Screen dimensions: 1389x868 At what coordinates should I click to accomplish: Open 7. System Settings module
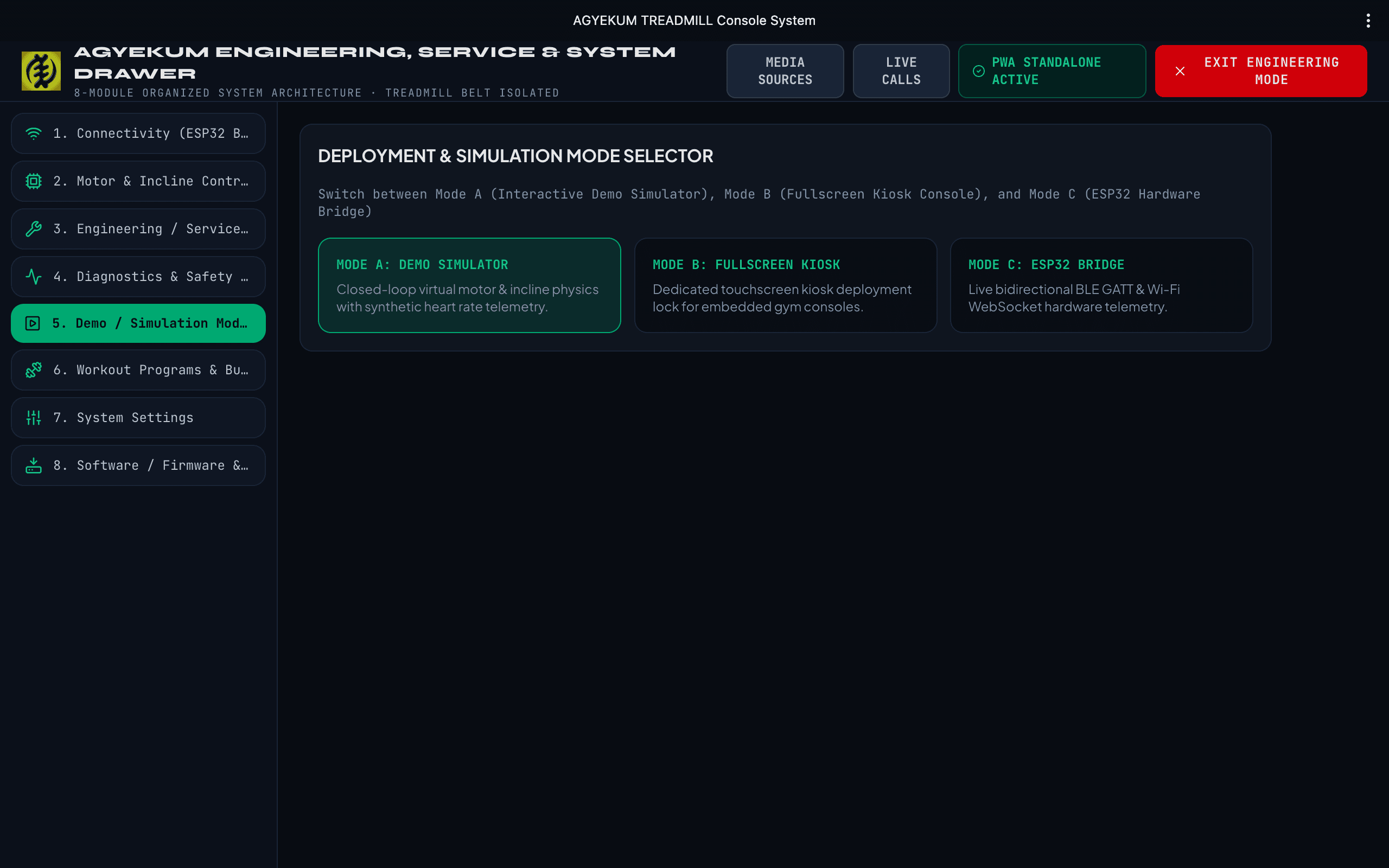pyautogui.click(x=138, y=418)
